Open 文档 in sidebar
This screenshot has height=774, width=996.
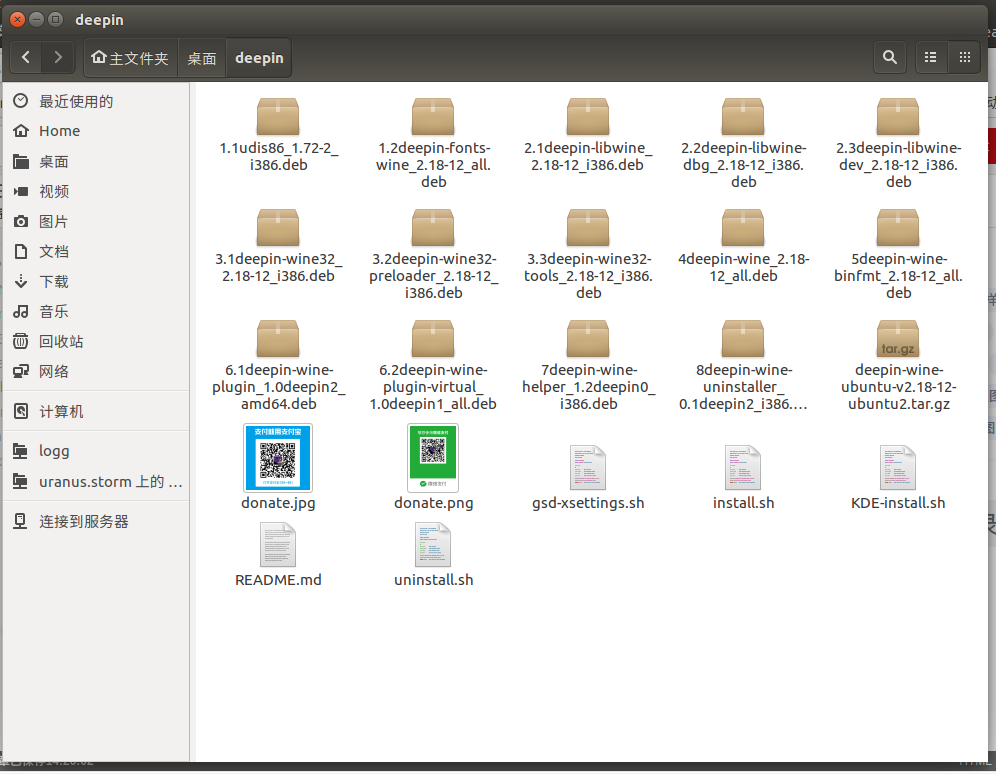tap(96, 251)
